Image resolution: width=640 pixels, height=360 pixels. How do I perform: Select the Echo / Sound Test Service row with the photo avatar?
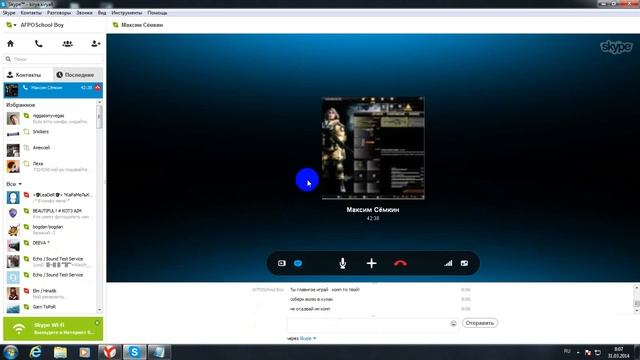[x=51, y=261]
